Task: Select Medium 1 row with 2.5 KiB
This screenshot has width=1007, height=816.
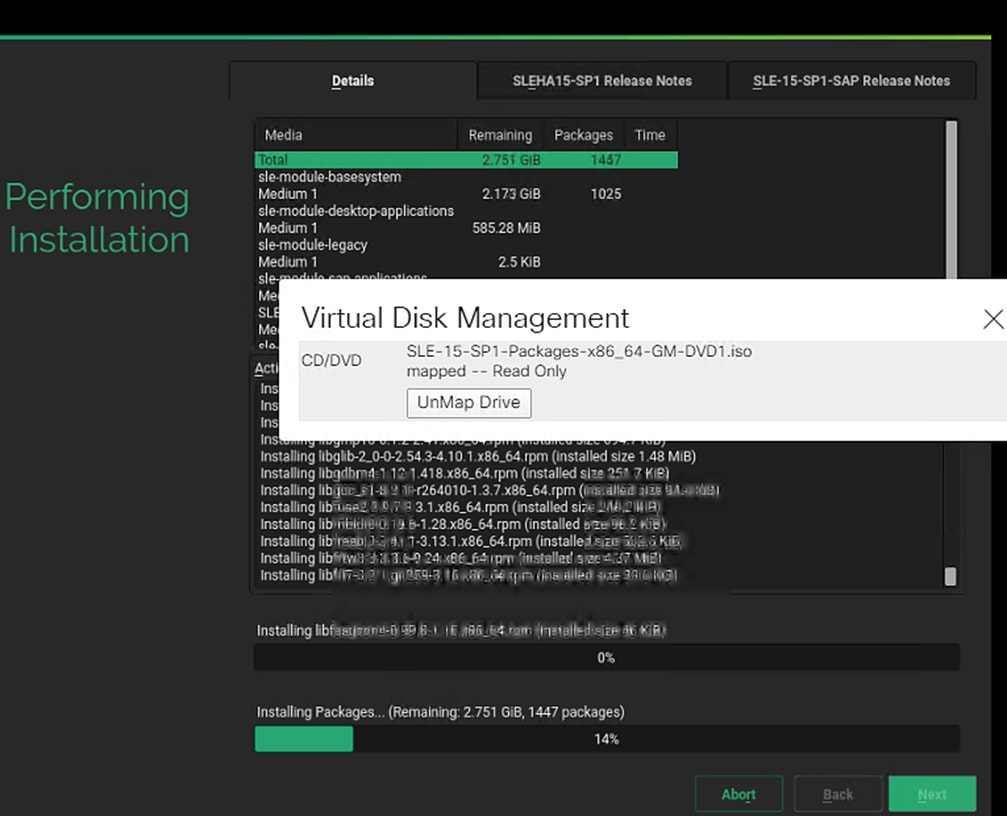Action: (466, 262)
